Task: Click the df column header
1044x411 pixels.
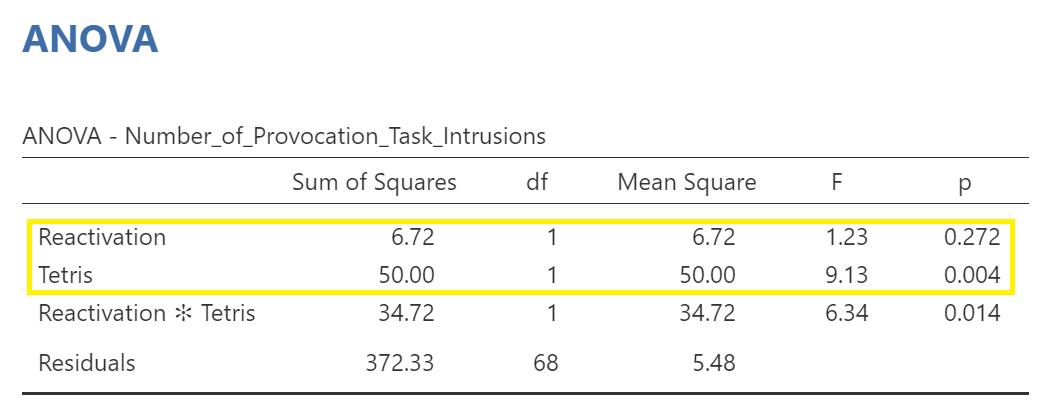Action: 537,183
